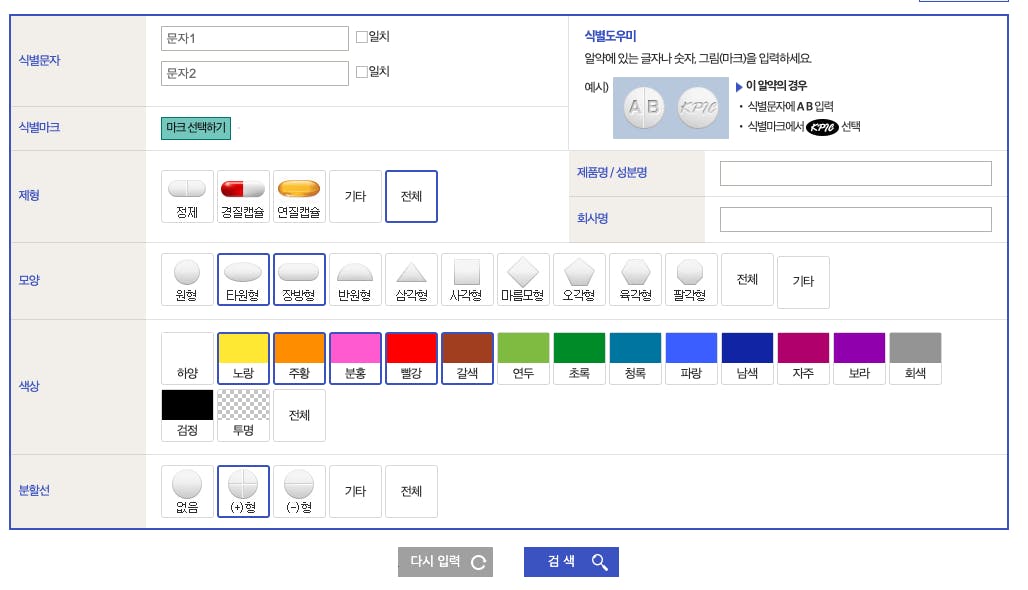Click the 제품명 / 성분명 input field
This screenshot has width=1028, height=590.
pos(855,173)
